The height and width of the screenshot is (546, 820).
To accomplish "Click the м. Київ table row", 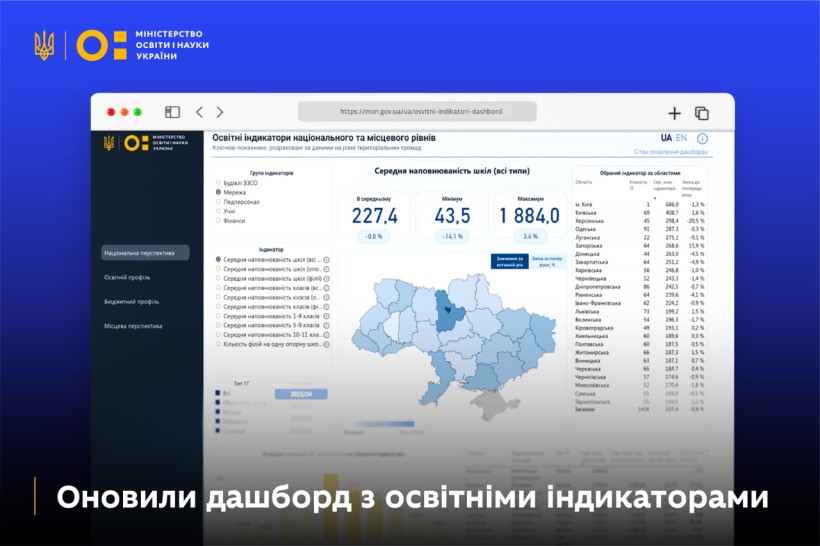I will [640, 204].
